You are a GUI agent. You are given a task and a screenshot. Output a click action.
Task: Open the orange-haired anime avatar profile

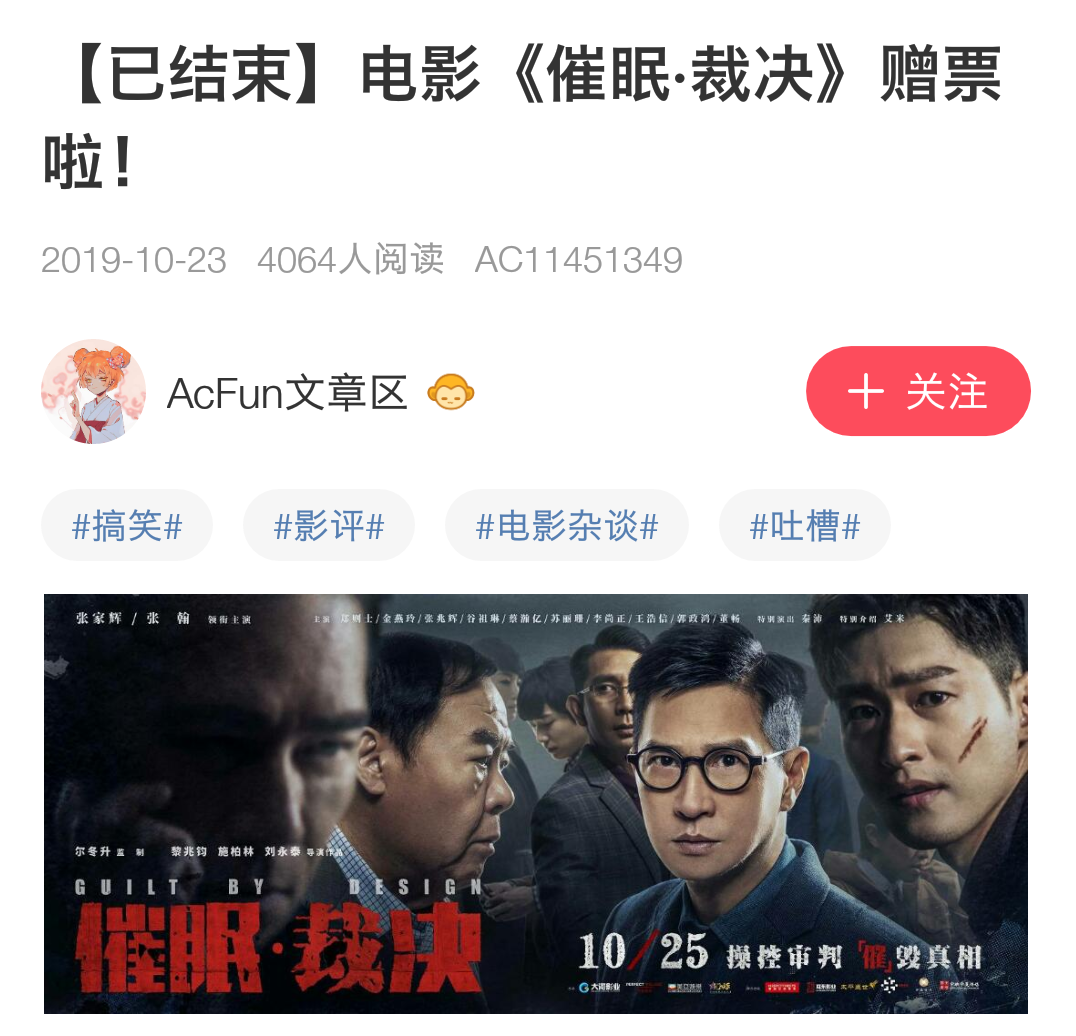point(93,392)
